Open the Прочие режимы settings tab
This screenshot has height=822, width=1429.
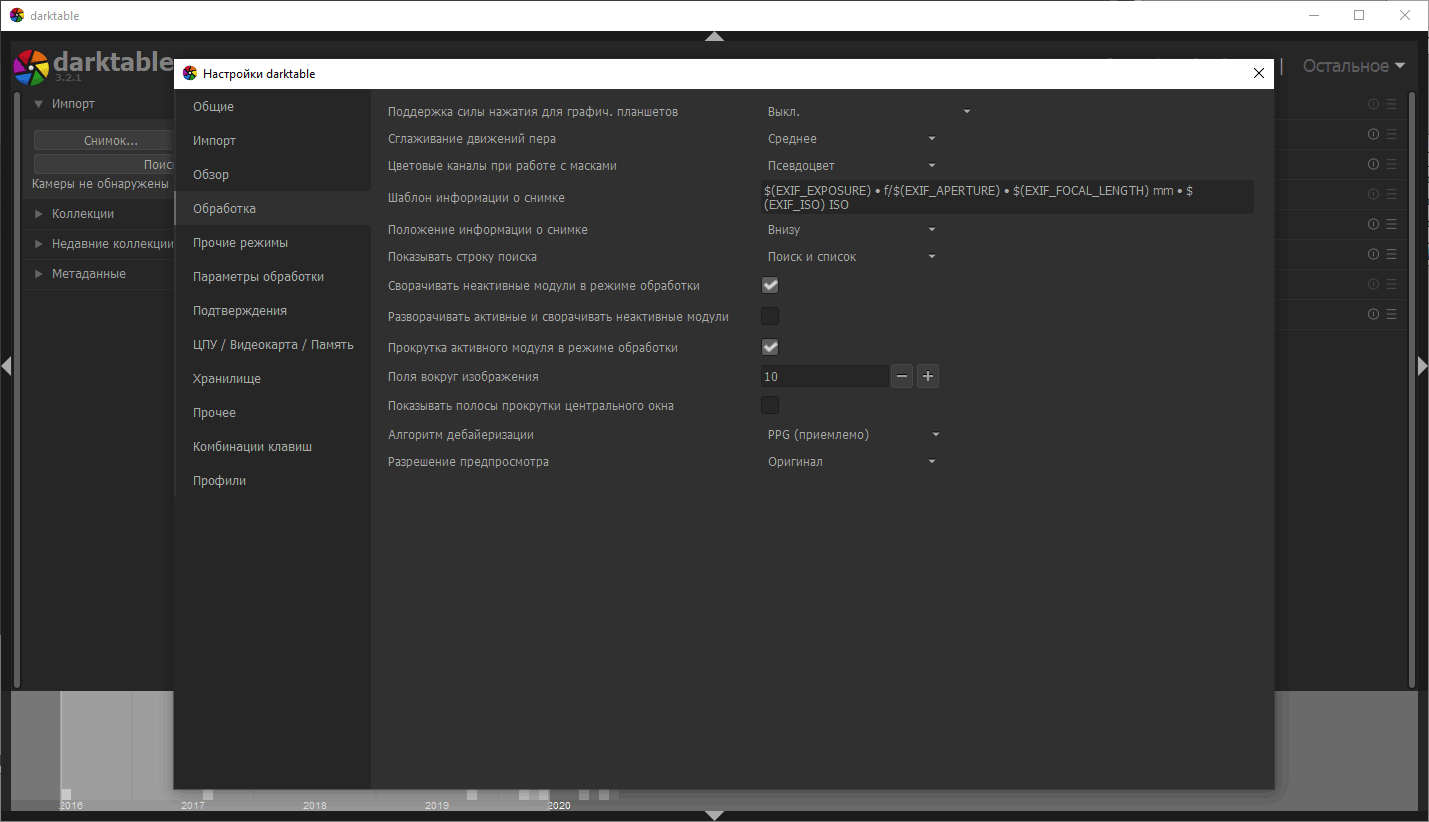272,242
